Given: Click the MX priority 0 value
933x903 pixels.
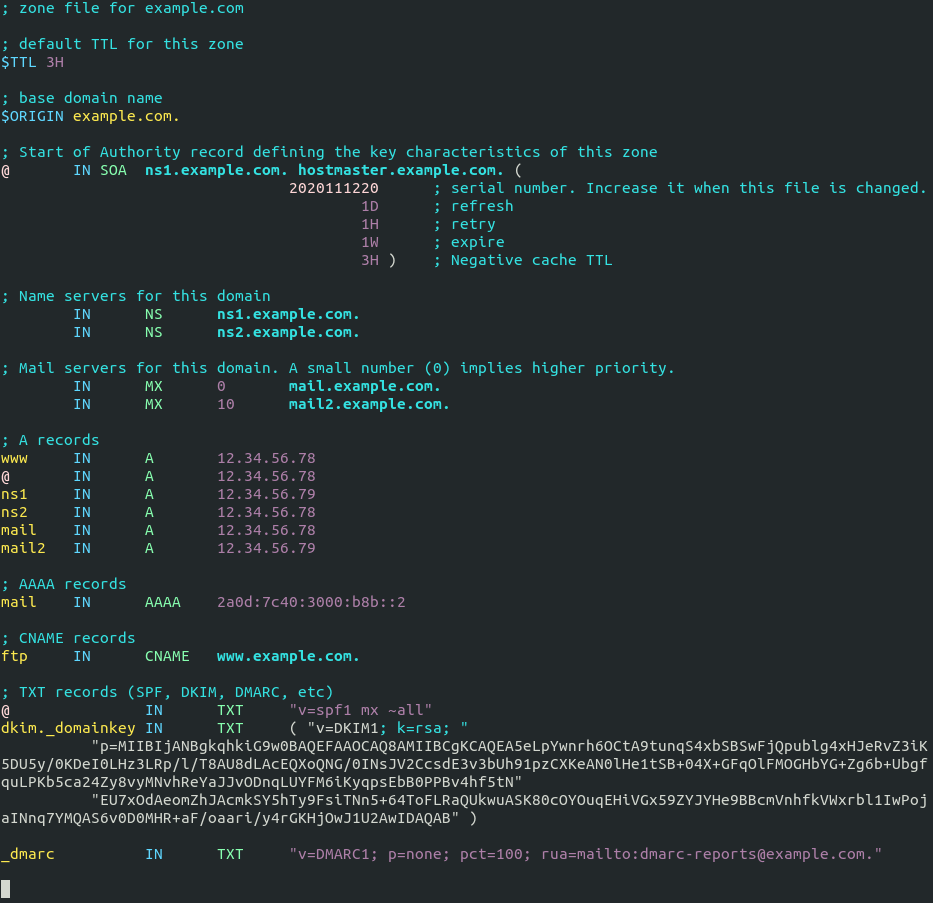Looking at the screenshot, I should click(221, 387).
